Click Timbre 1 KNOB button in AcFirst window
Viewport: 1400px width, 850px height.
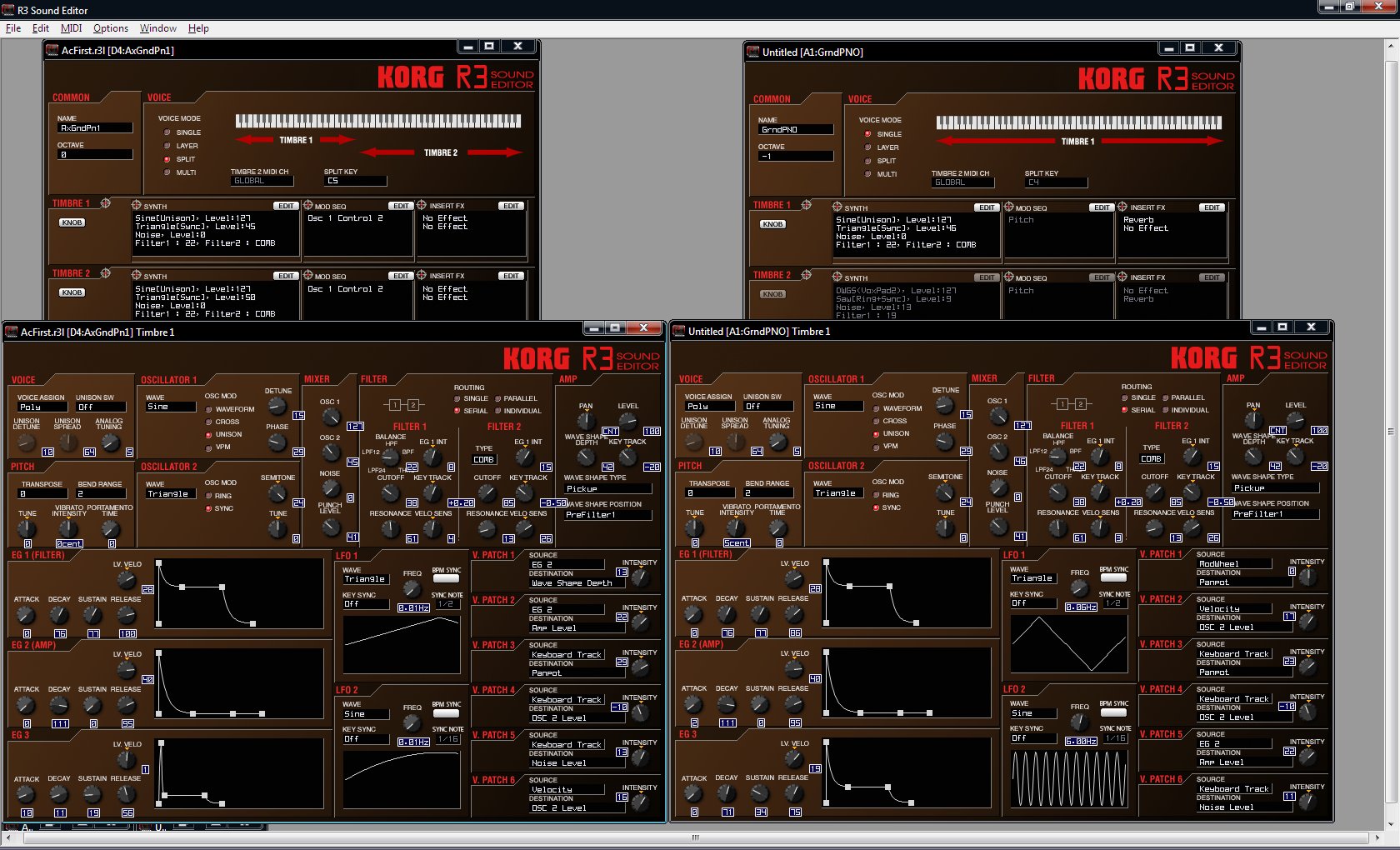[72, 222]
